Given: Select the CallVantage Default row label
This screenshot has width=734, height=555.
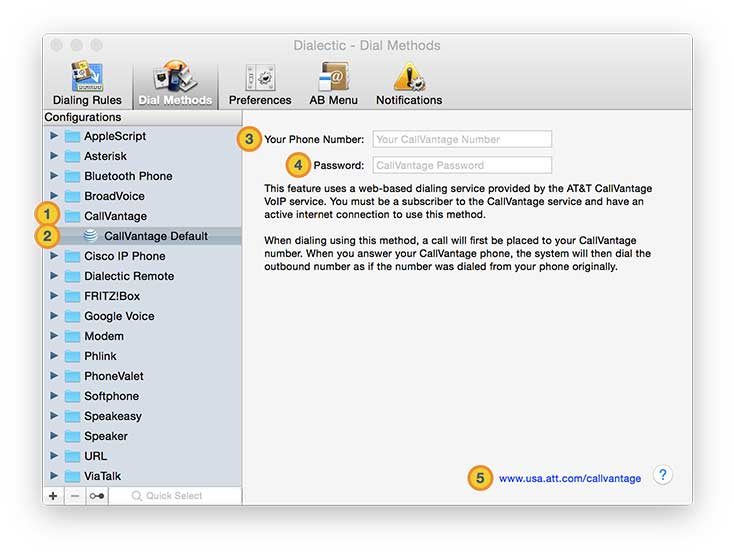Looking at the screenshot, I should coord(156,236).
